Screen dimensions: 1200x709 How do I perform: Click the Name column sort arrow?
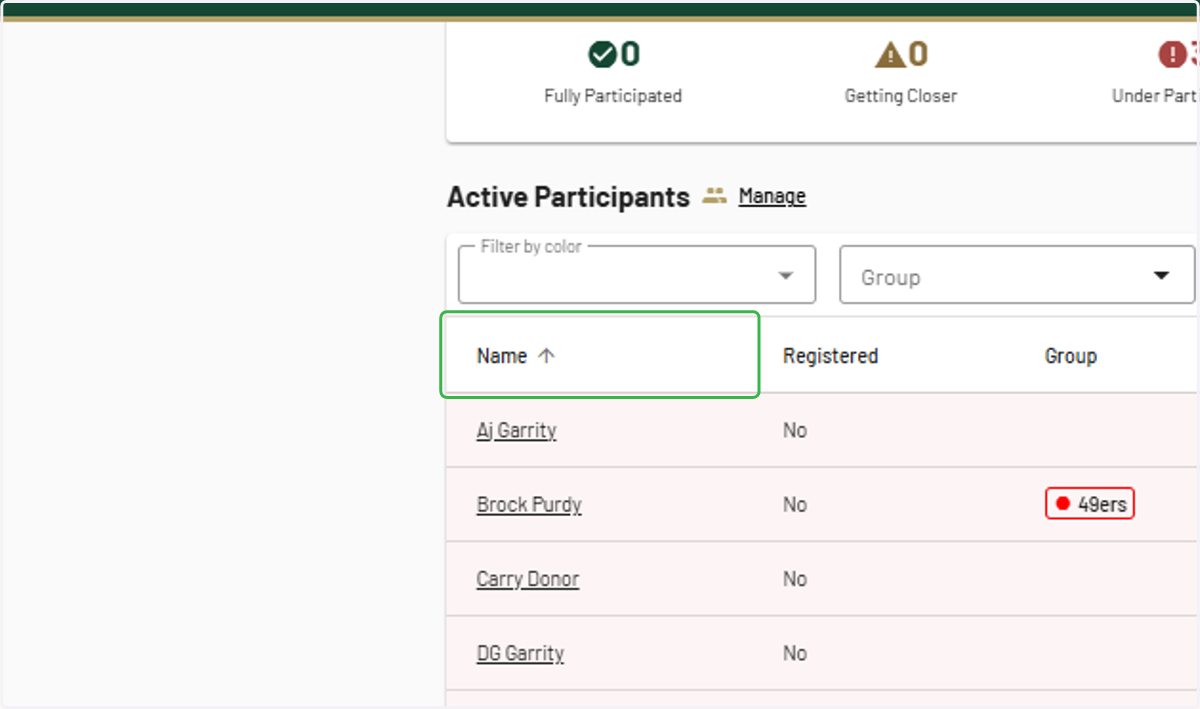(x=546, y=356)
